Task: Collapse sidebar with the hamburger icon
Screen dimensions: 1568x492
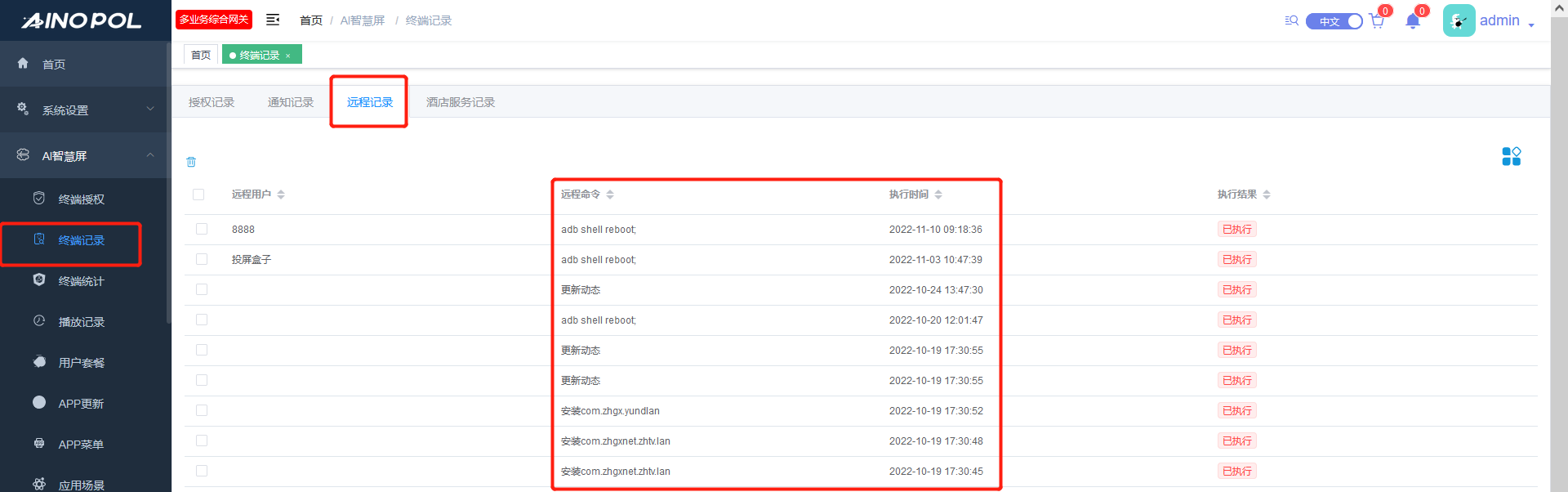Action: tap(273, 20)
